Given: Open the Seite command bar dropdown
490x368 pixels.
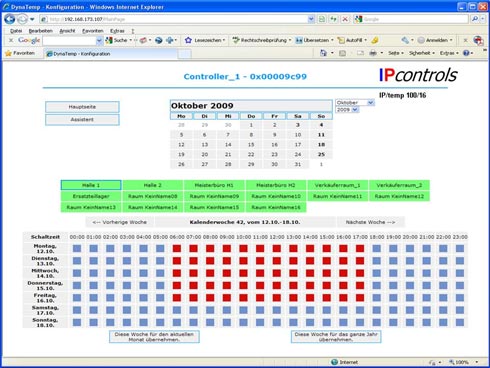Looking at the screenshot, I should point(395,53).
